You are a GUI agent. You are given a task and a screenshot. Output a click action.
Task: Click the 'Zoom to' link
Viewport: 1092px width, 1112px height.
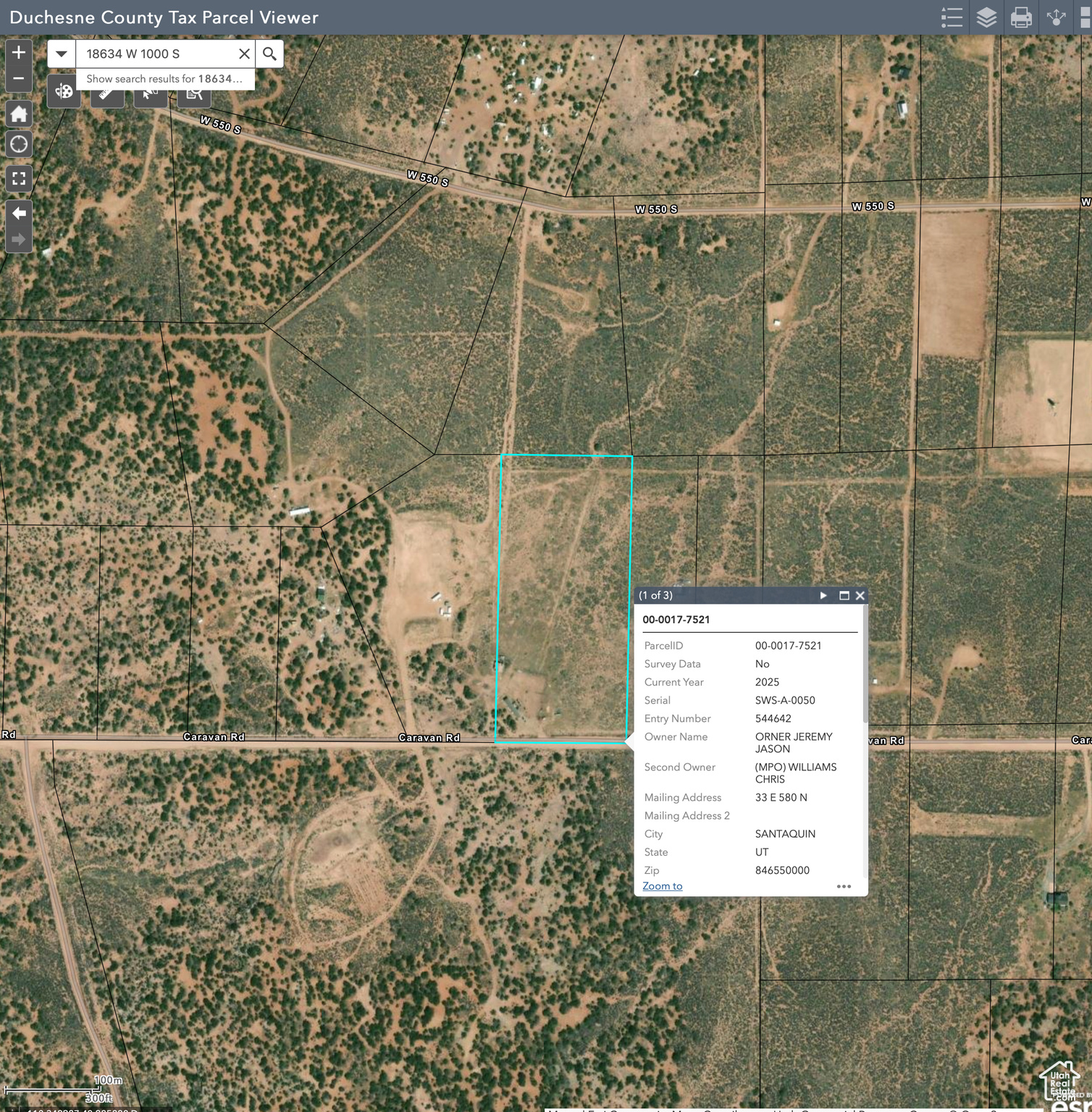click(662, 886)
